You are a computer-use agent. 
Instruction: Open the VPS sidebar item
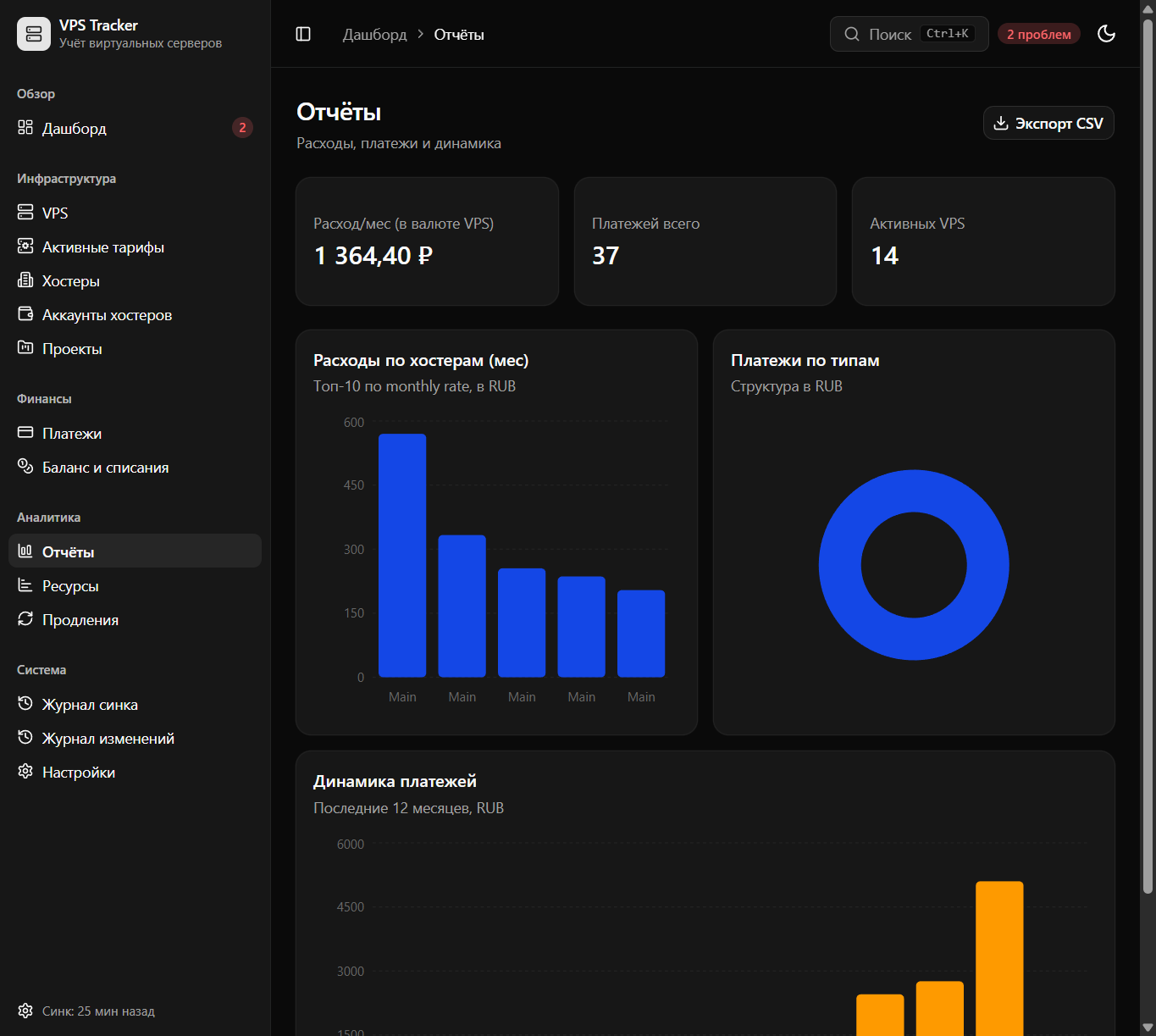(135, 213)
